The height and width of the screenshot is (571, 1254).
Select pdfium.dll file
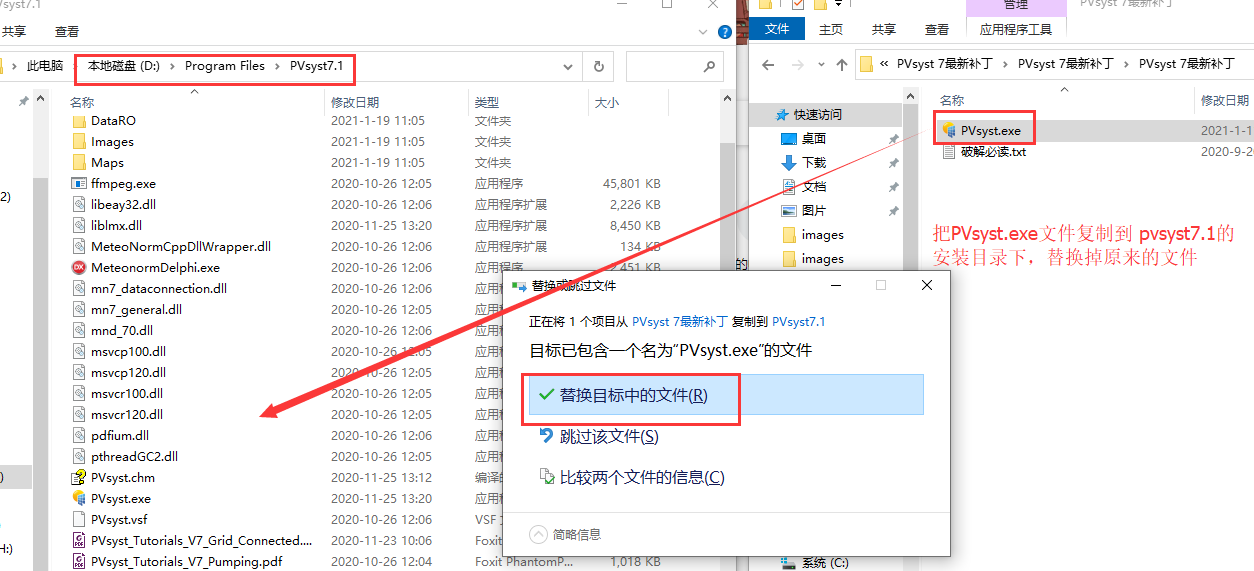120,436
